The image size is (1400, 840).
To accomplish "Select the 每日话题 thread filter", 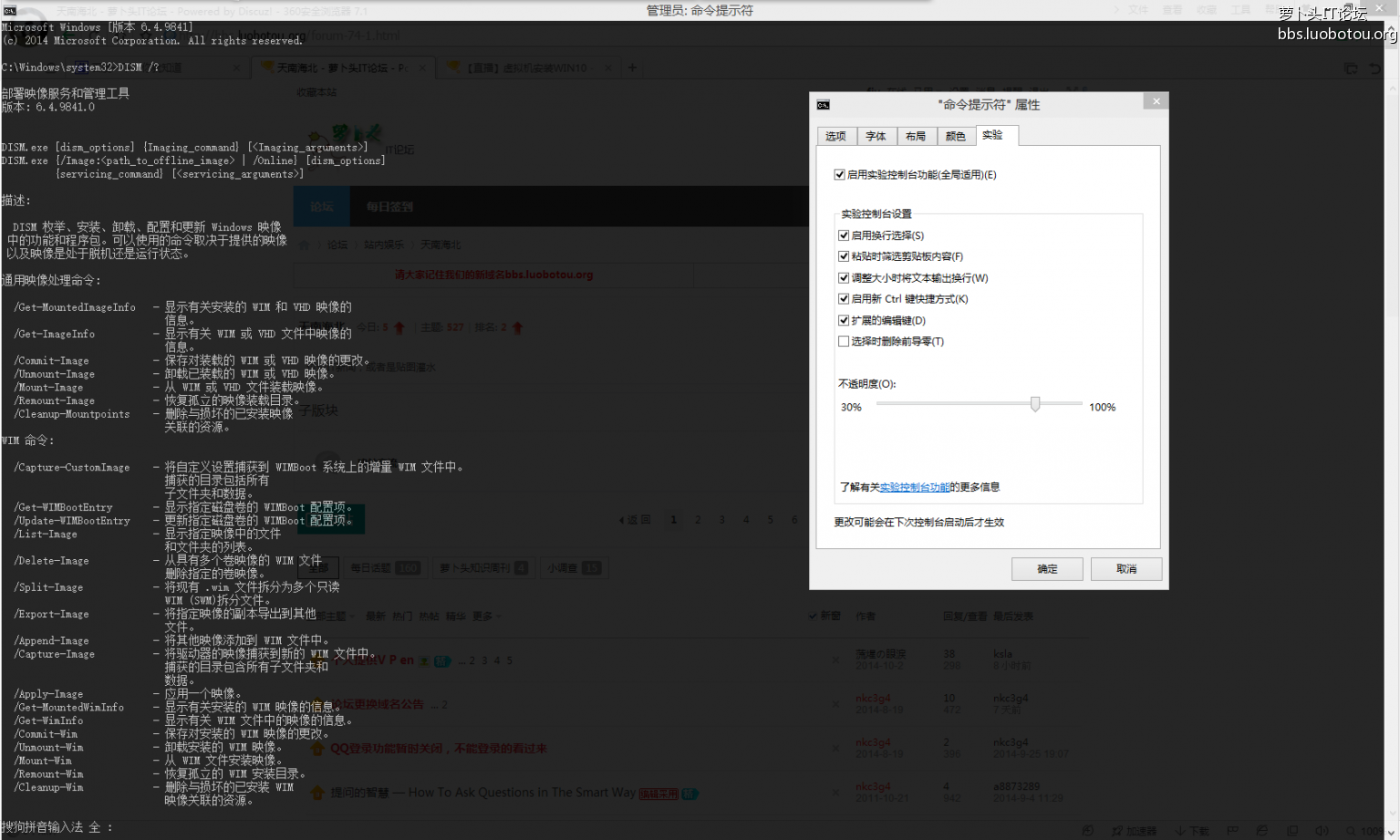I will [x=385, y=568].
